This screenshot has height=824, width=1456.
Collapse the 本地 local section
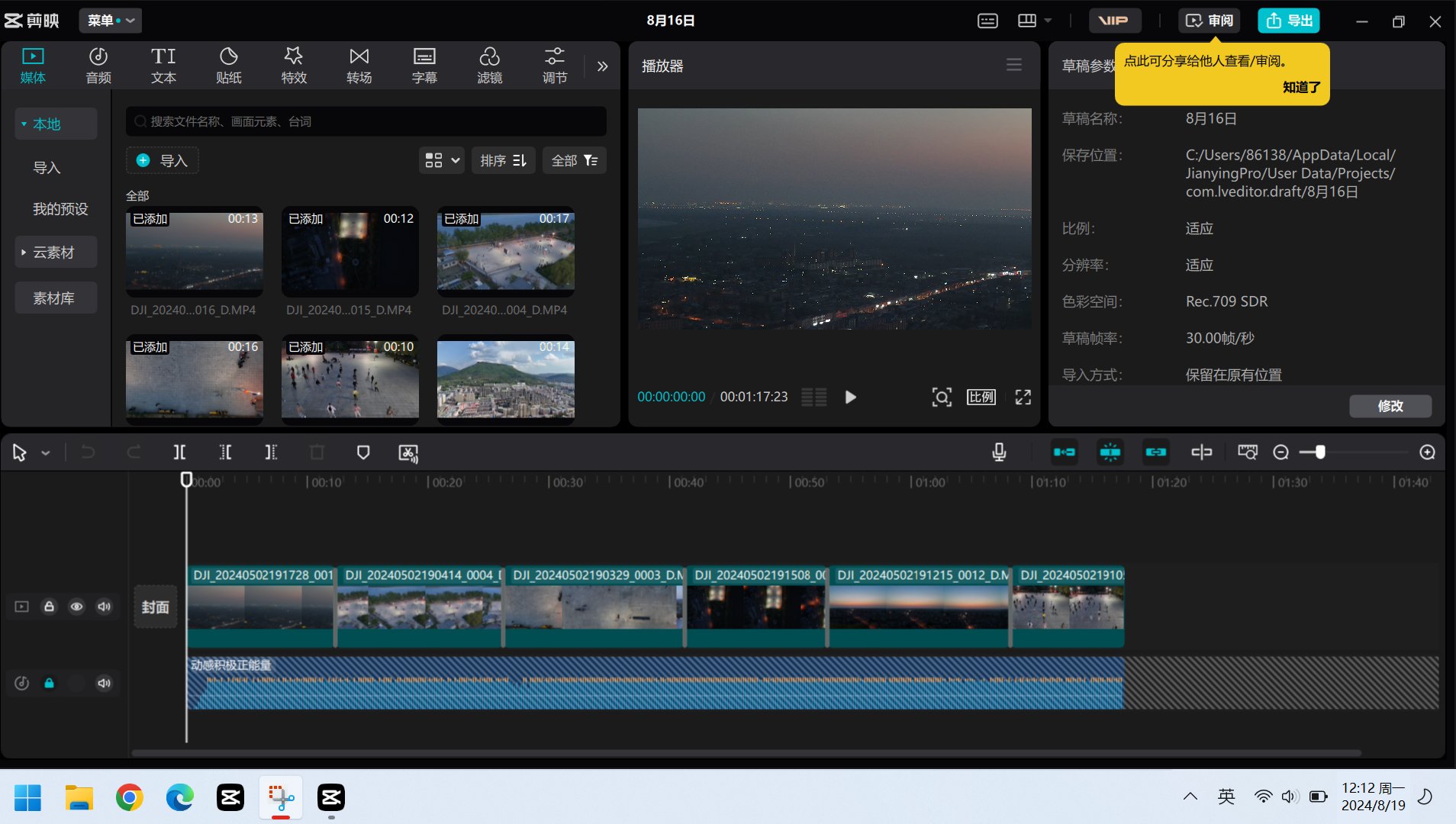coord(56,124)
